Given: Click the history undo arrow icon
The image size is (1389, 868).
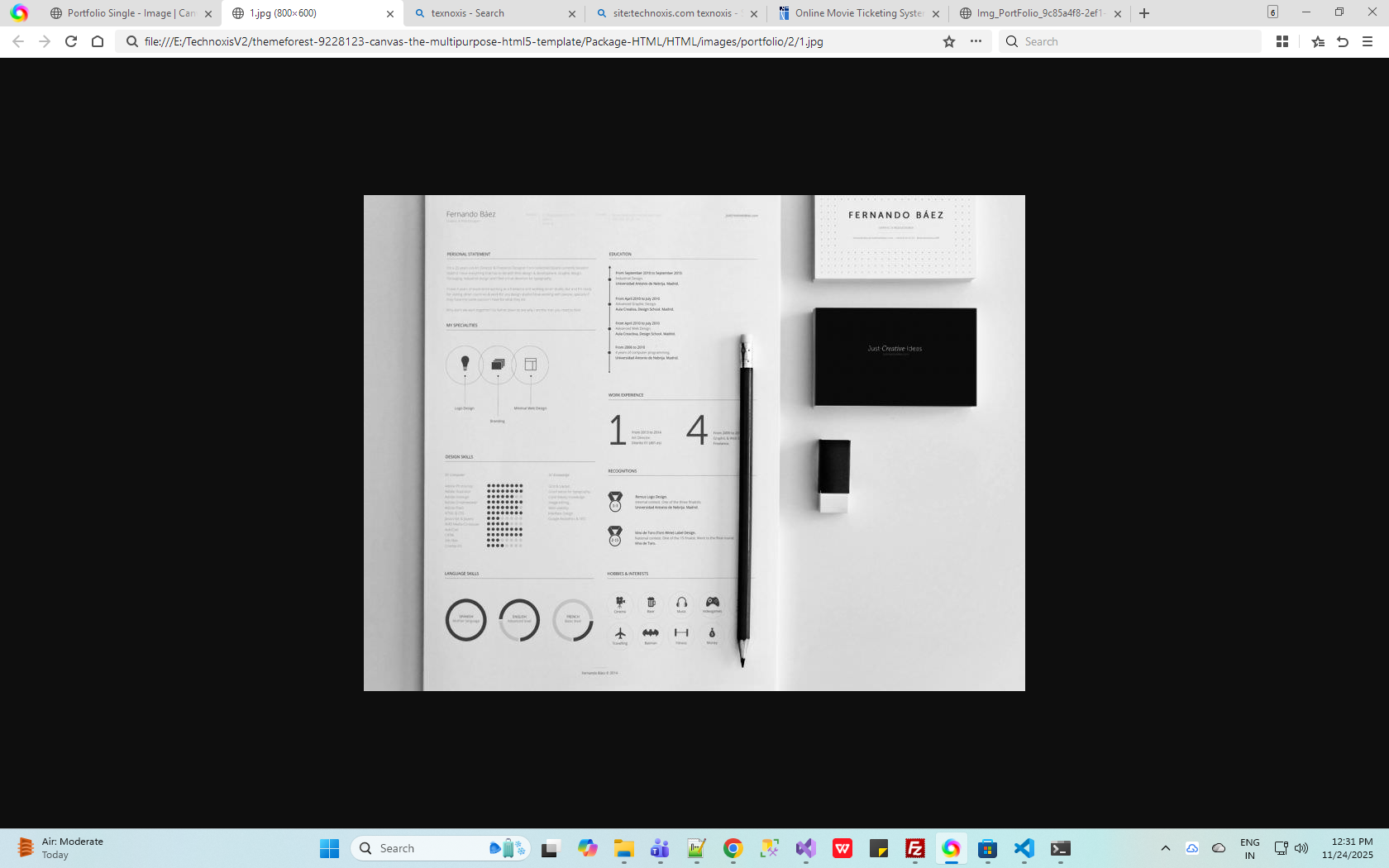Looking at the screenshot, I should pos(1343,41).
